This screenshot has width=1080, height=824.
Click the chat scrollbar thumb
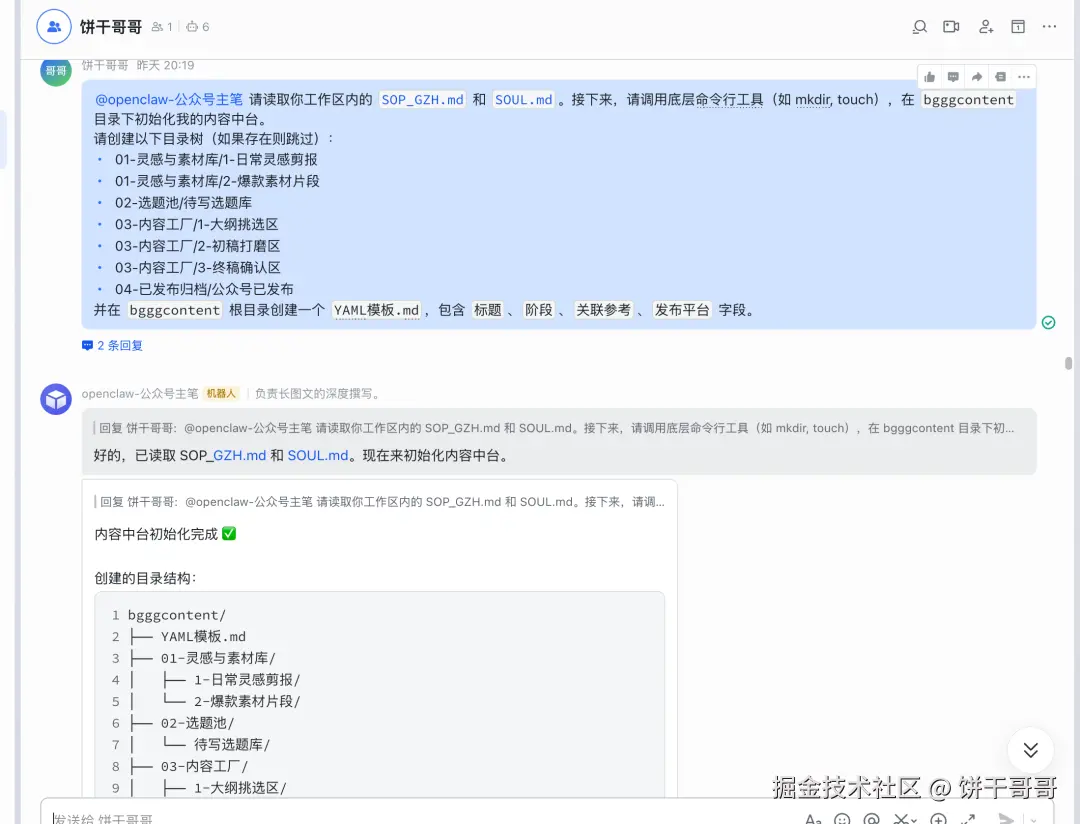[x=1068, y=363]
